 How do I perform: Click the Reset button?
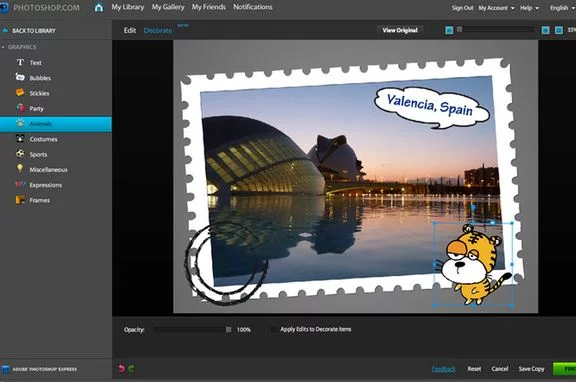coord(474,369)
